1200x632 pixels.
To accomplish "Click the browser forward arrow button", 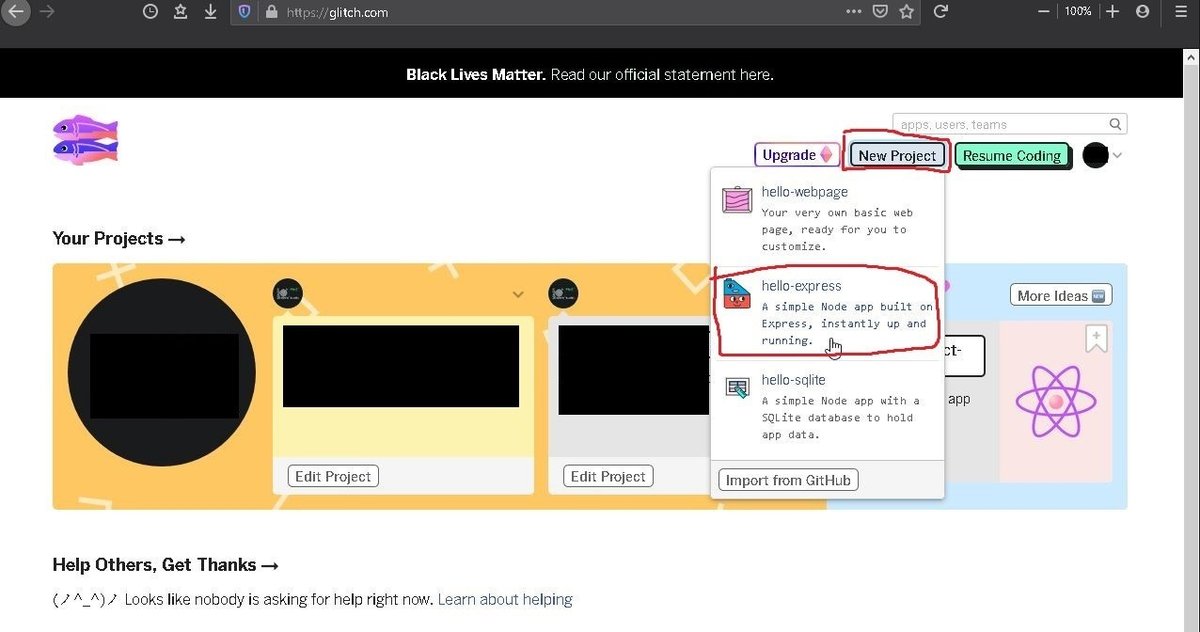I will (x=46, y=12).
